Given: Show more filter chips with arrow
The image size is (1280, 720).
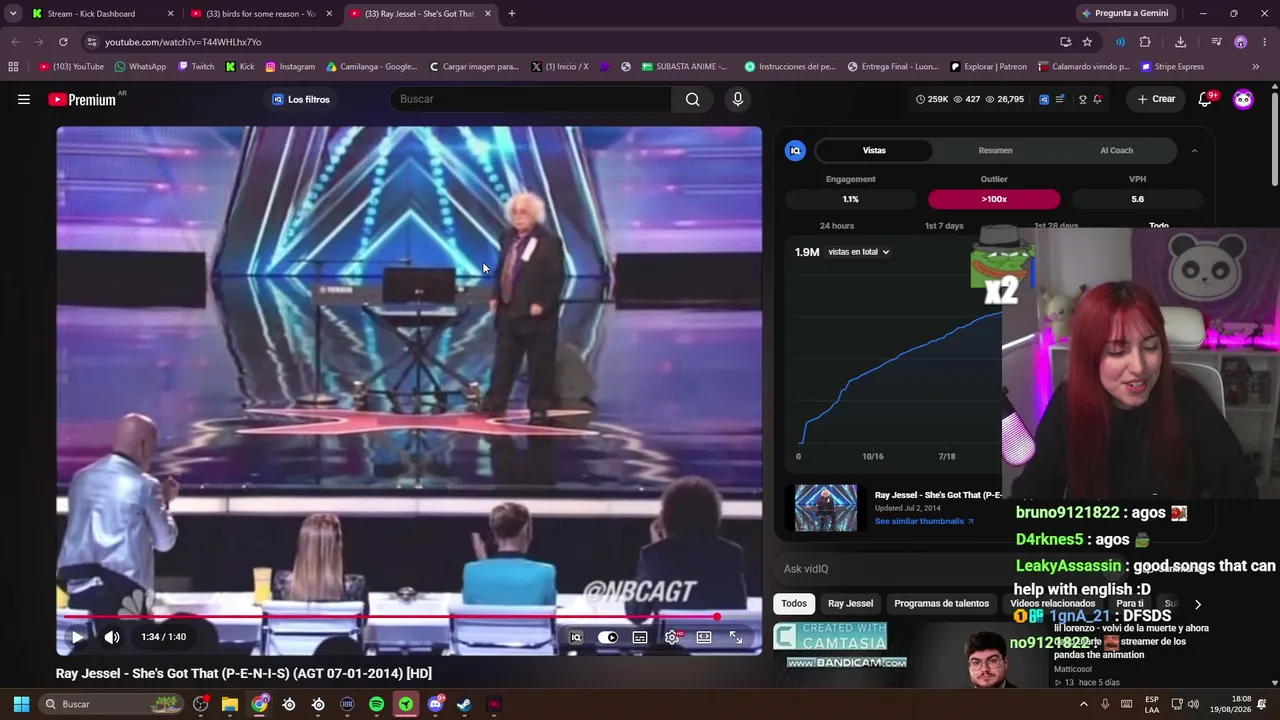Looking at the screenshot, I should 1197,604.
